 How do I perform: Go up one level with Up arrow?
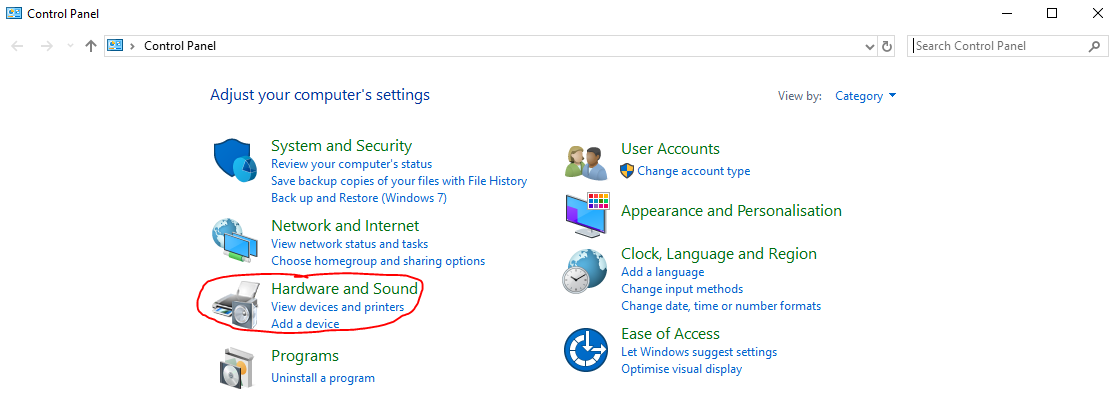click(91, 46)
